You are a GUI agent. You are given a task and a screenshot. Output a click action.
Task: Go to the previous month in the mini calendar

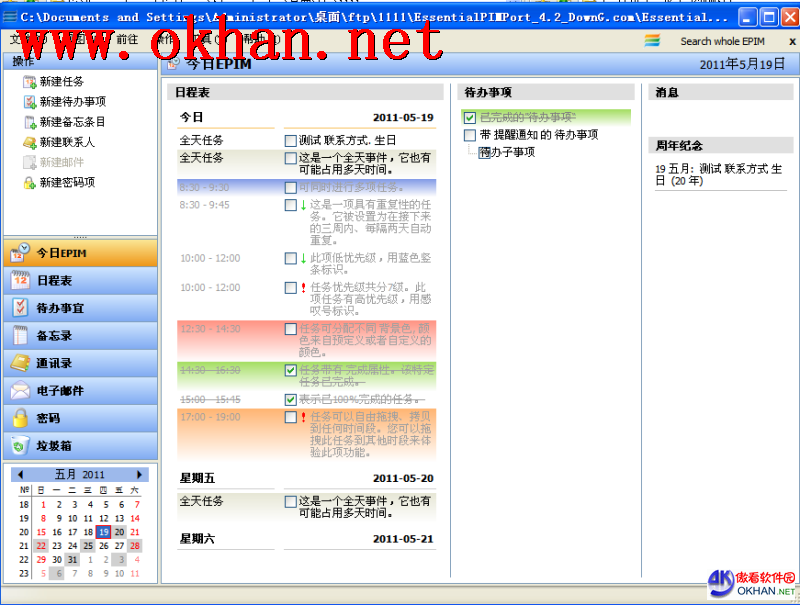20,474
